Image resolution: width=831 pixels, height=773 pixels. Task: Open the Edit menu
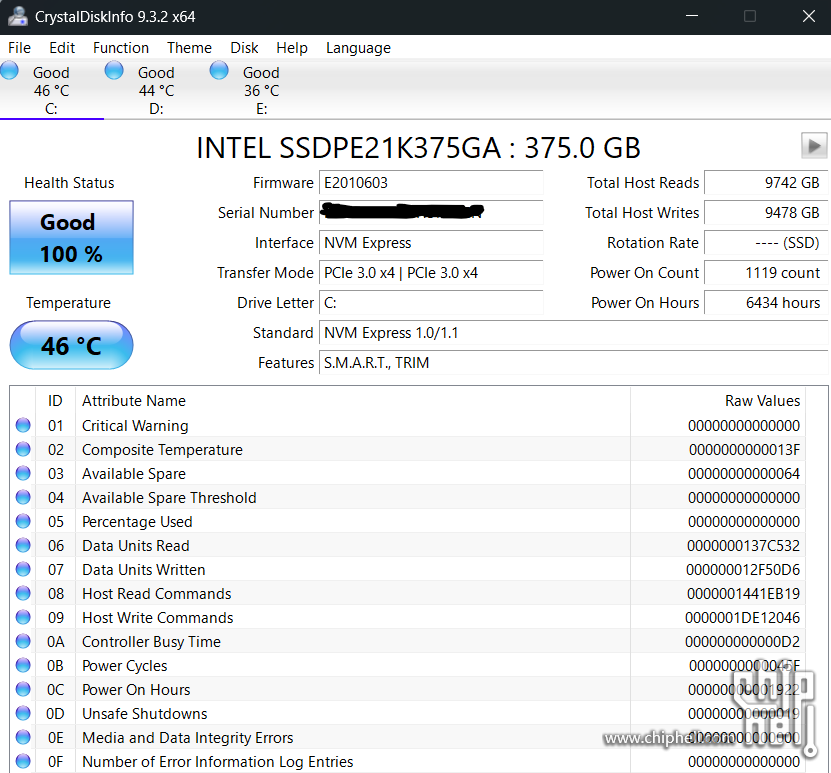click(x=62, y=48)
